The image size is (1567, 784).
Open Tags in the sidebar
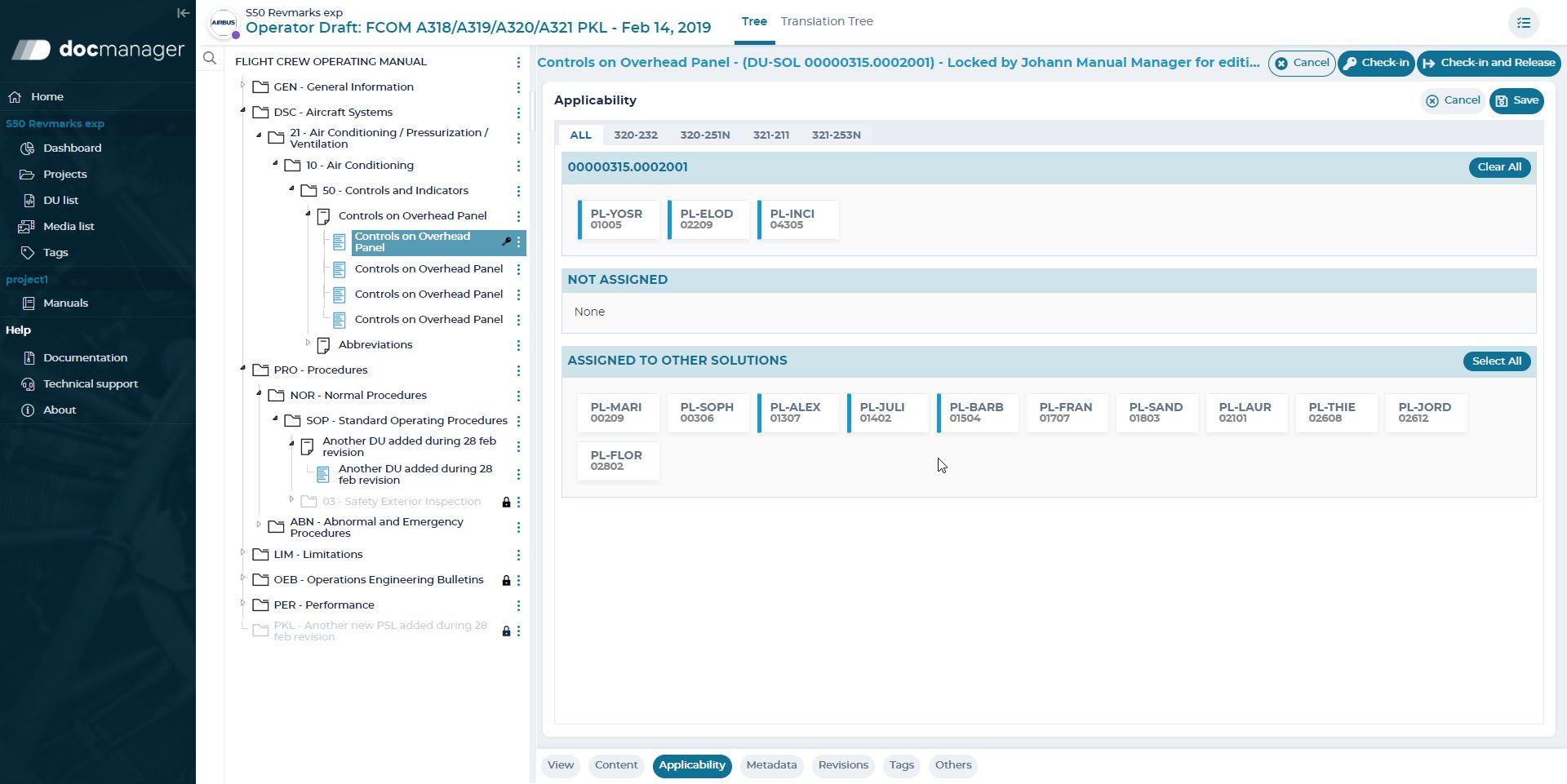point(55,252)
